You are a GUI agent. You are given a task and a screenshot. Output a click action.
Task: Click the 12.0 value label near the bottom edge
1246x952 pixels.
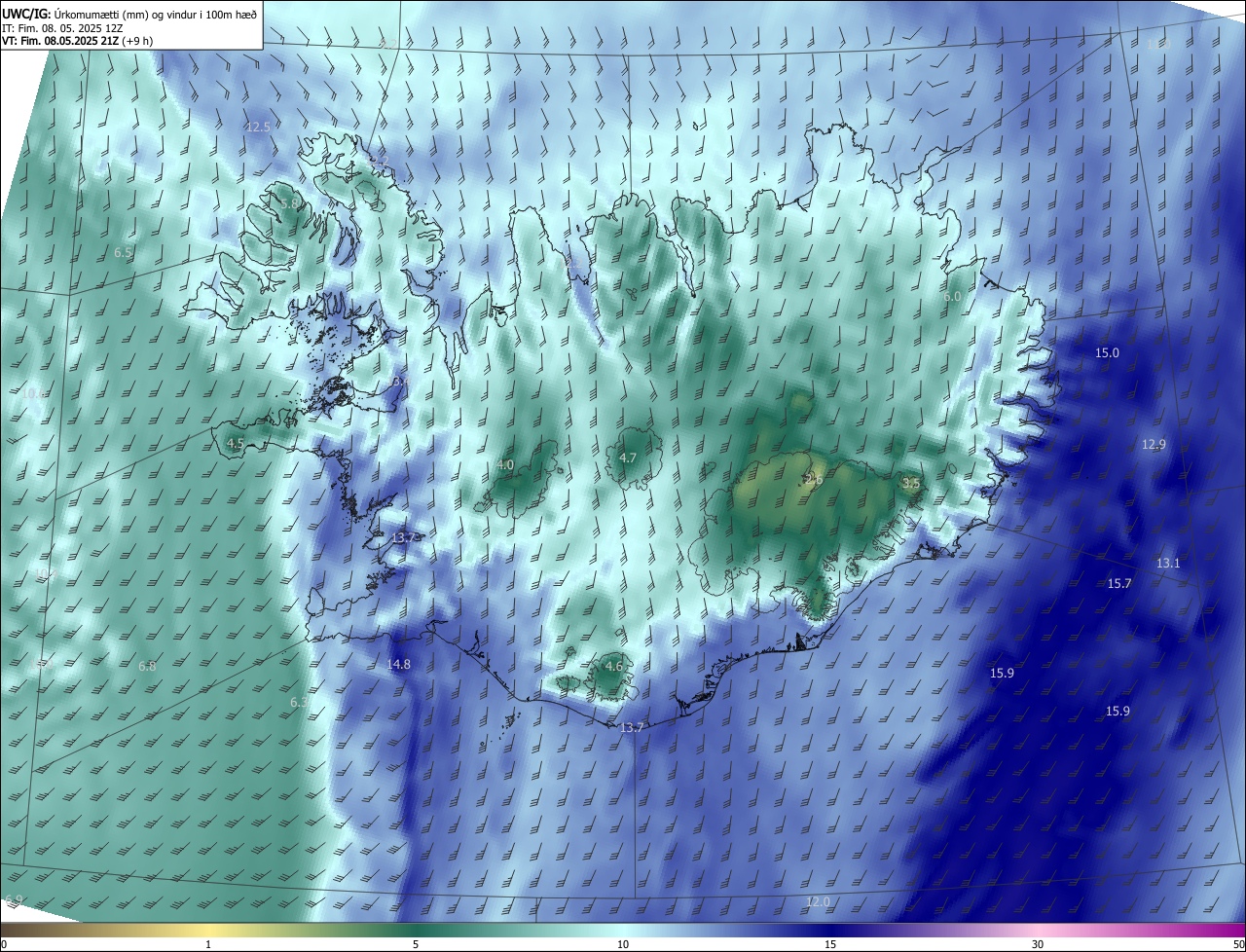click(x=818, y=902)
